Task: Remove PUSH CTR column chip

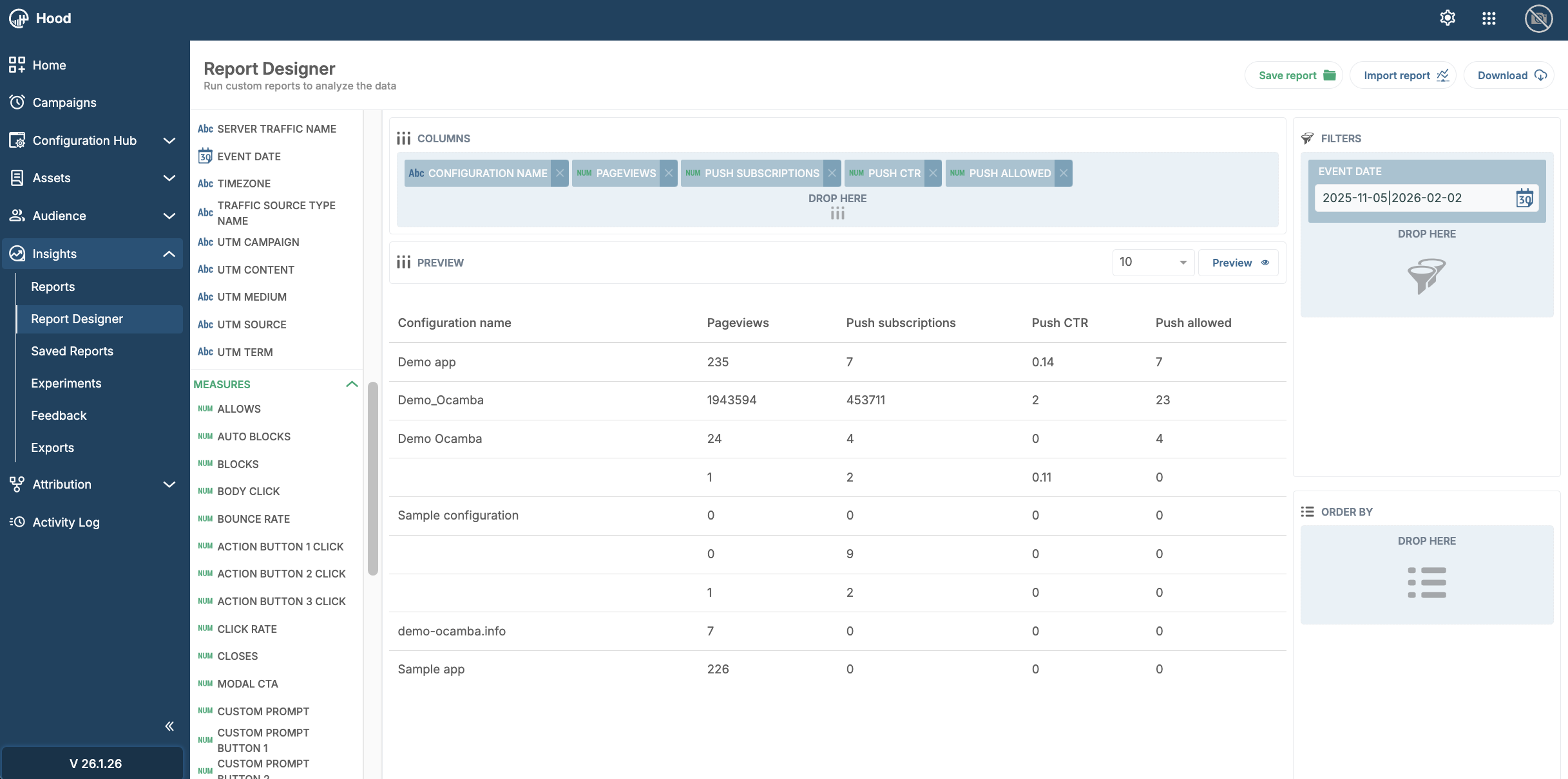Action: click(x=933, y=173)
